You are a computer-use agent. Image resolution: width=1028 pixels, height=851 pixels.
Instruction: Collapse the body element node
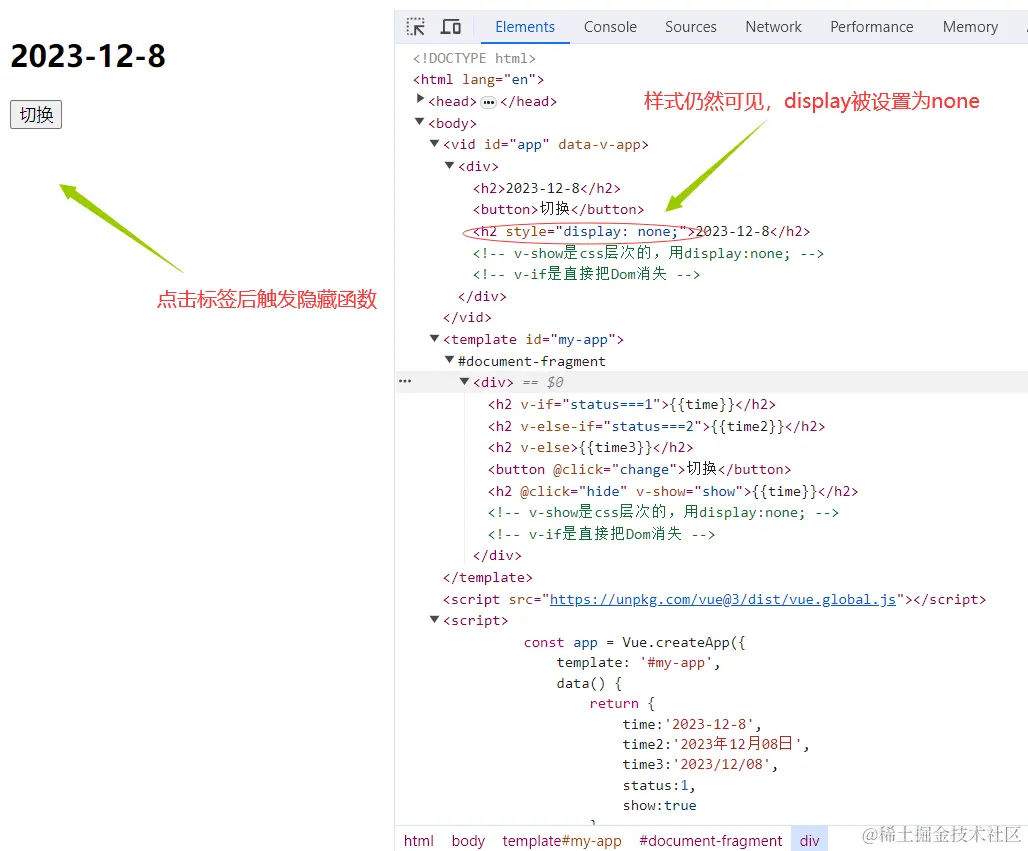(x=420, y=121)
